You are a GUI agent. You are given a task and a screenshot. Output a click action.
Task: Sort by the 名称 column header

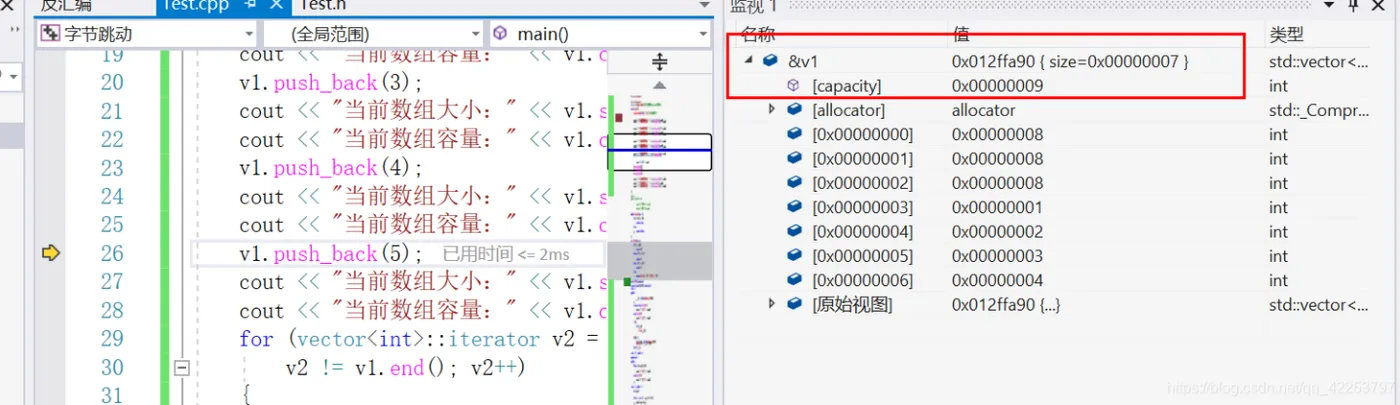point(758,35)
